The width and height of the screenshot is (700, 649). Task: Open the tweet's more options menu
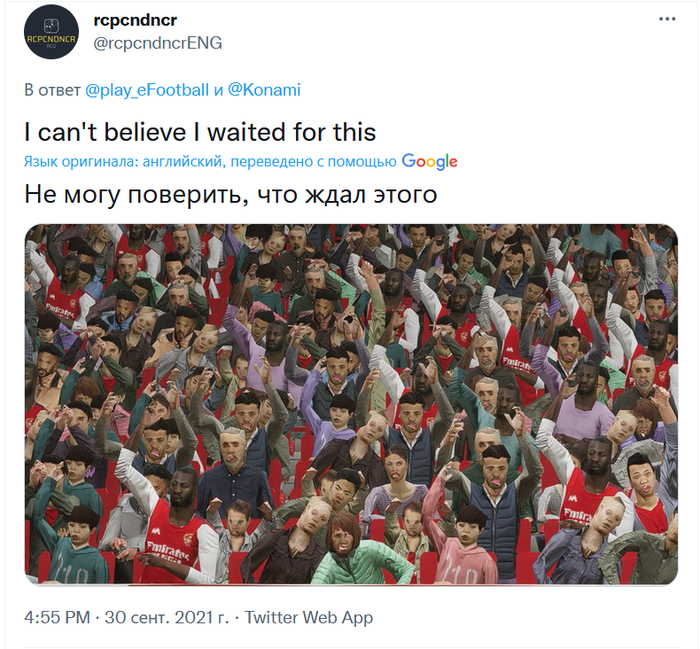667,20
